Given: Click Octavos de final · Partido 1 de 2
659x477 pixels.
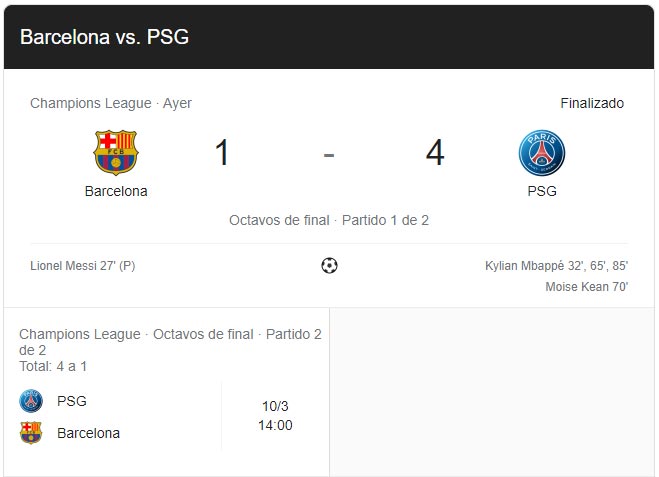Looking at the screenshot, I should (x=329, y=220).
